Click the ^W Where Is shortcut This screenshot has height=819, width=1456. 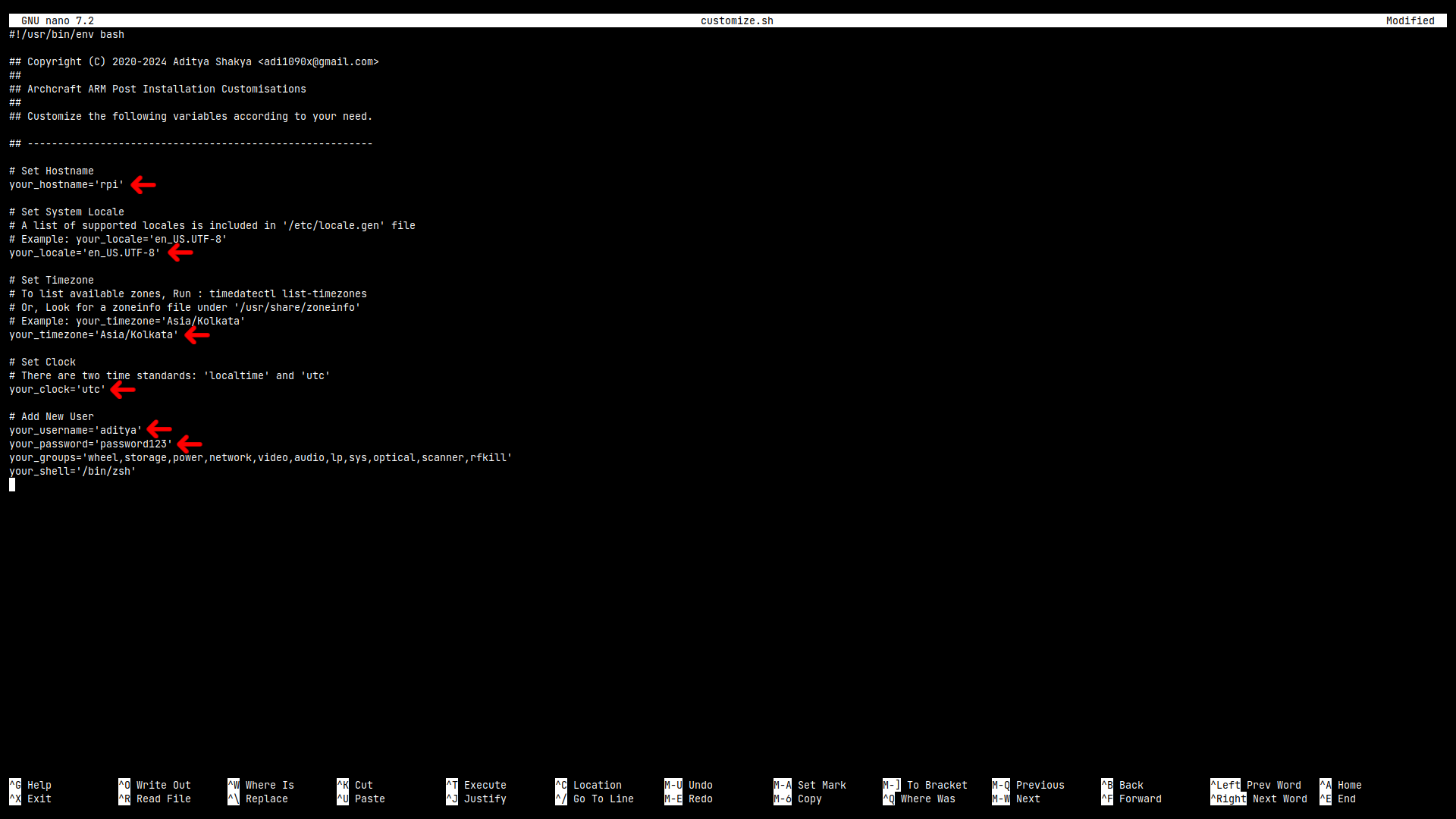click(261, 785)
